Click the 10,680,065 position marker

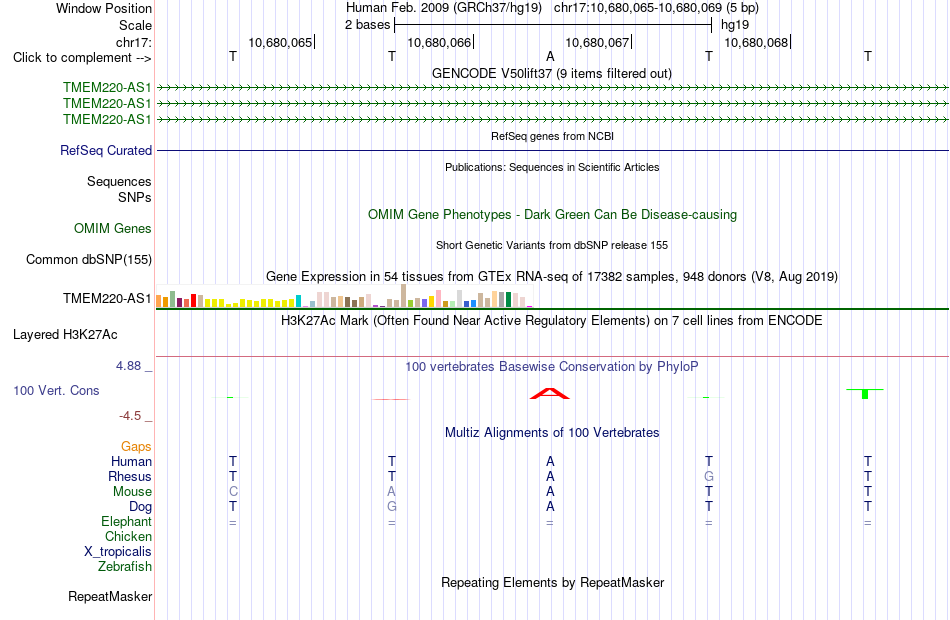[282, 42]
